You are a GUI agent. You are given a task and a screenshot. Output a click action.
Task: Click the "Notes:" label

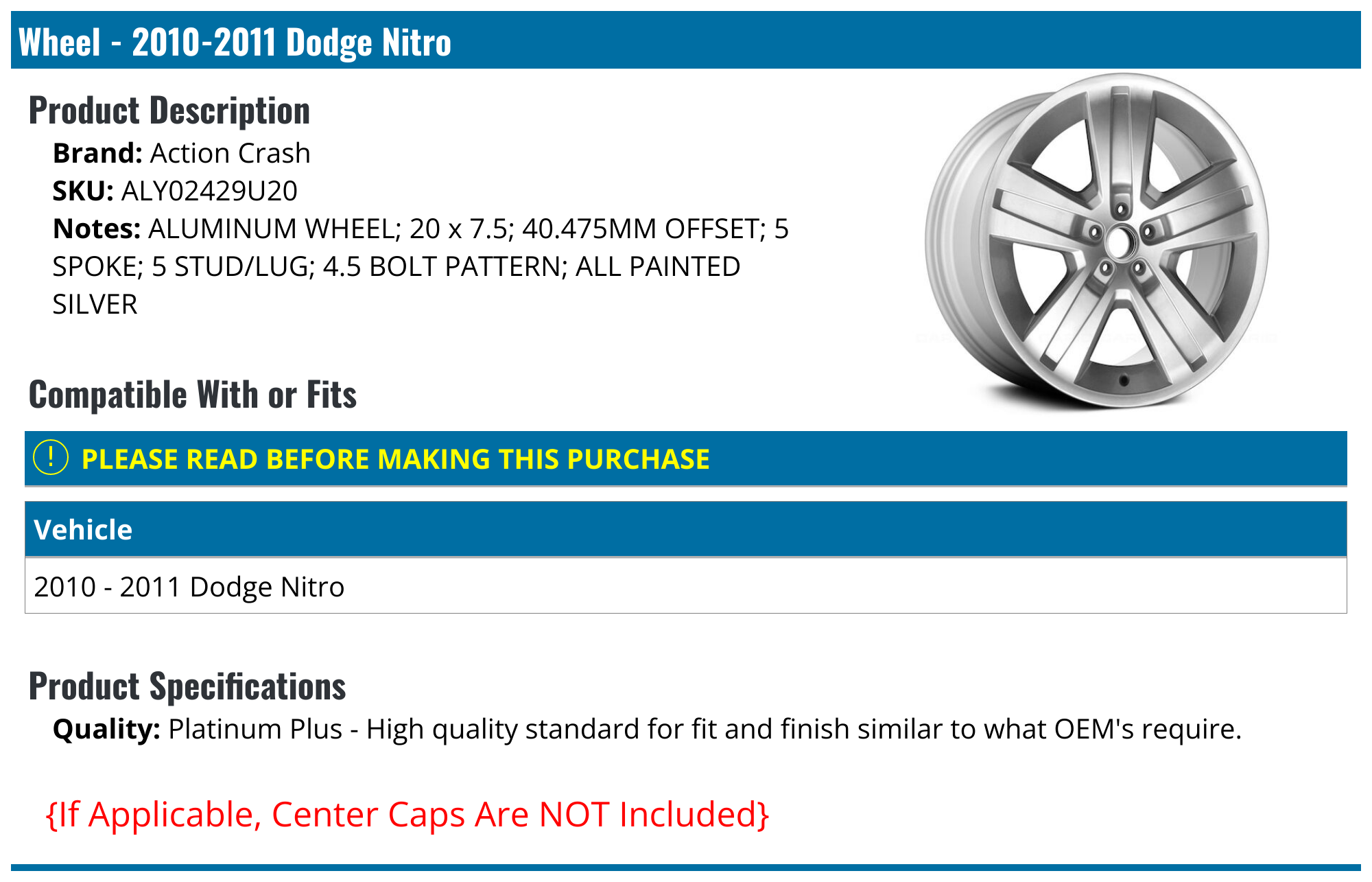(x=97, y=229)
